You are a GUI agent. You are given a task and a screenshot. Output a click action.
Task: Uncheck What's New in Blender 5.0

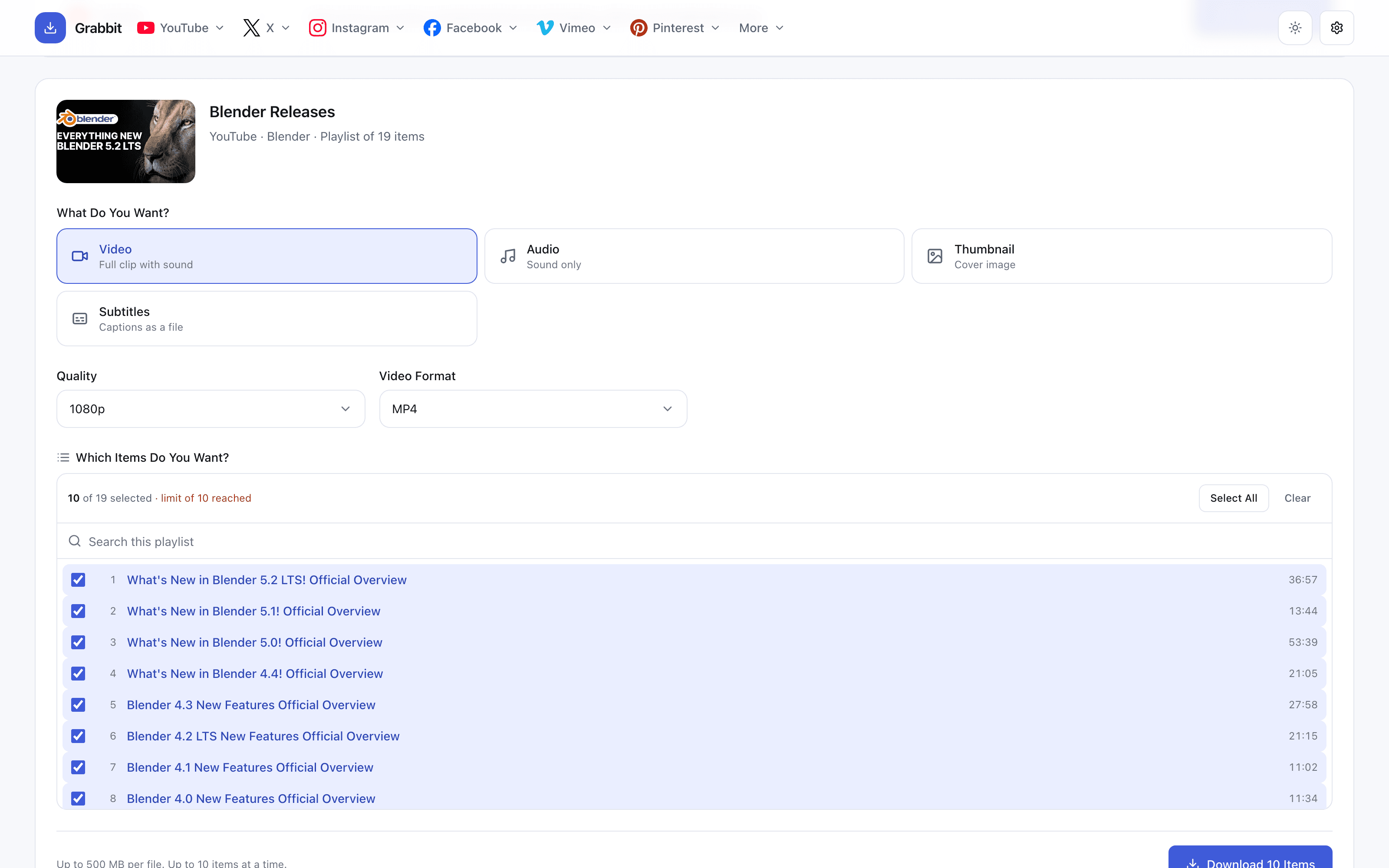pos(78,642)
